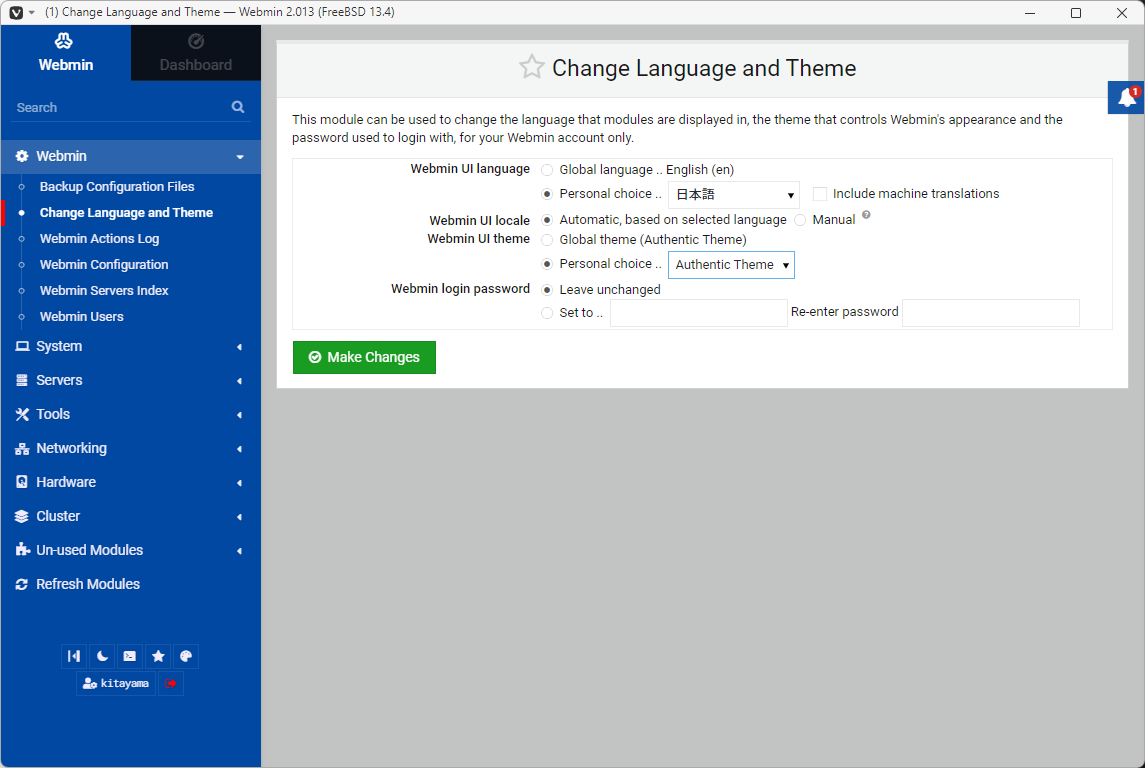Open theme configuration palette icon
Screen dimensions: 1145x768
tap(186, 656)
